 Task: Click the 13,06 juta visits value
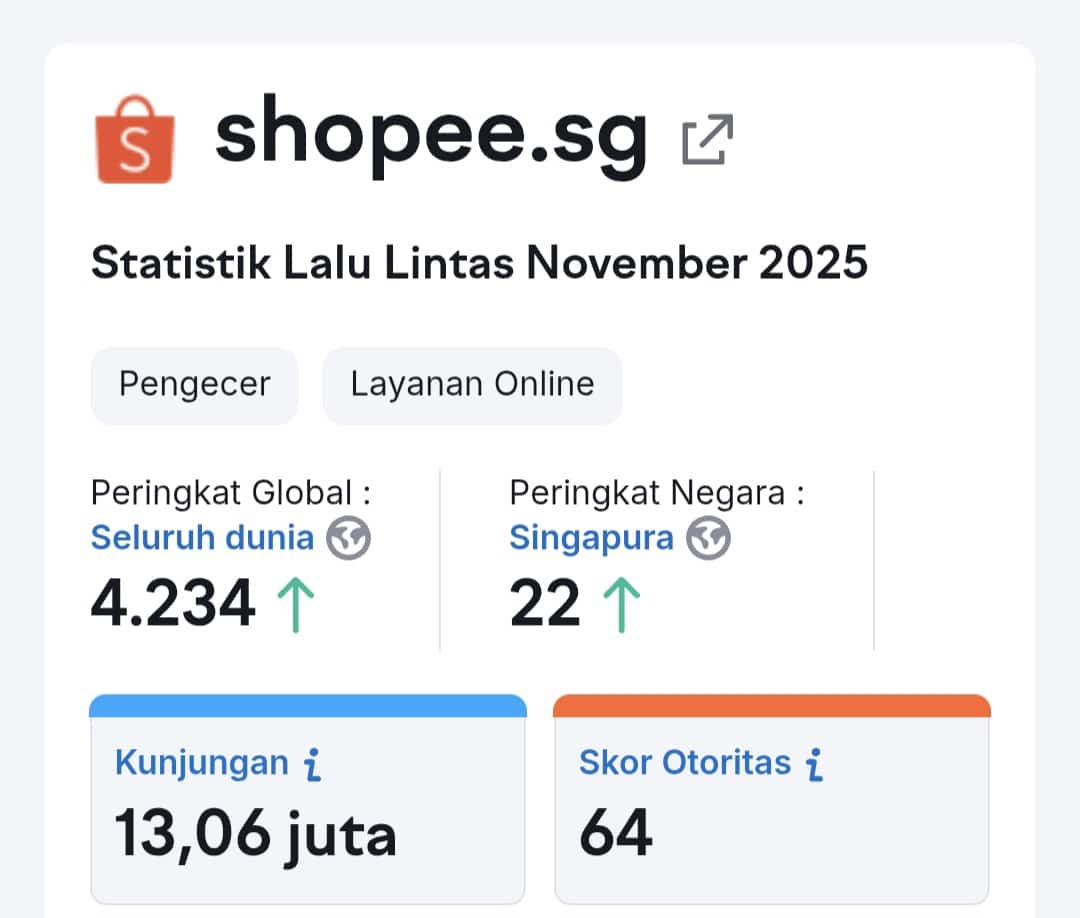(255, 831)
